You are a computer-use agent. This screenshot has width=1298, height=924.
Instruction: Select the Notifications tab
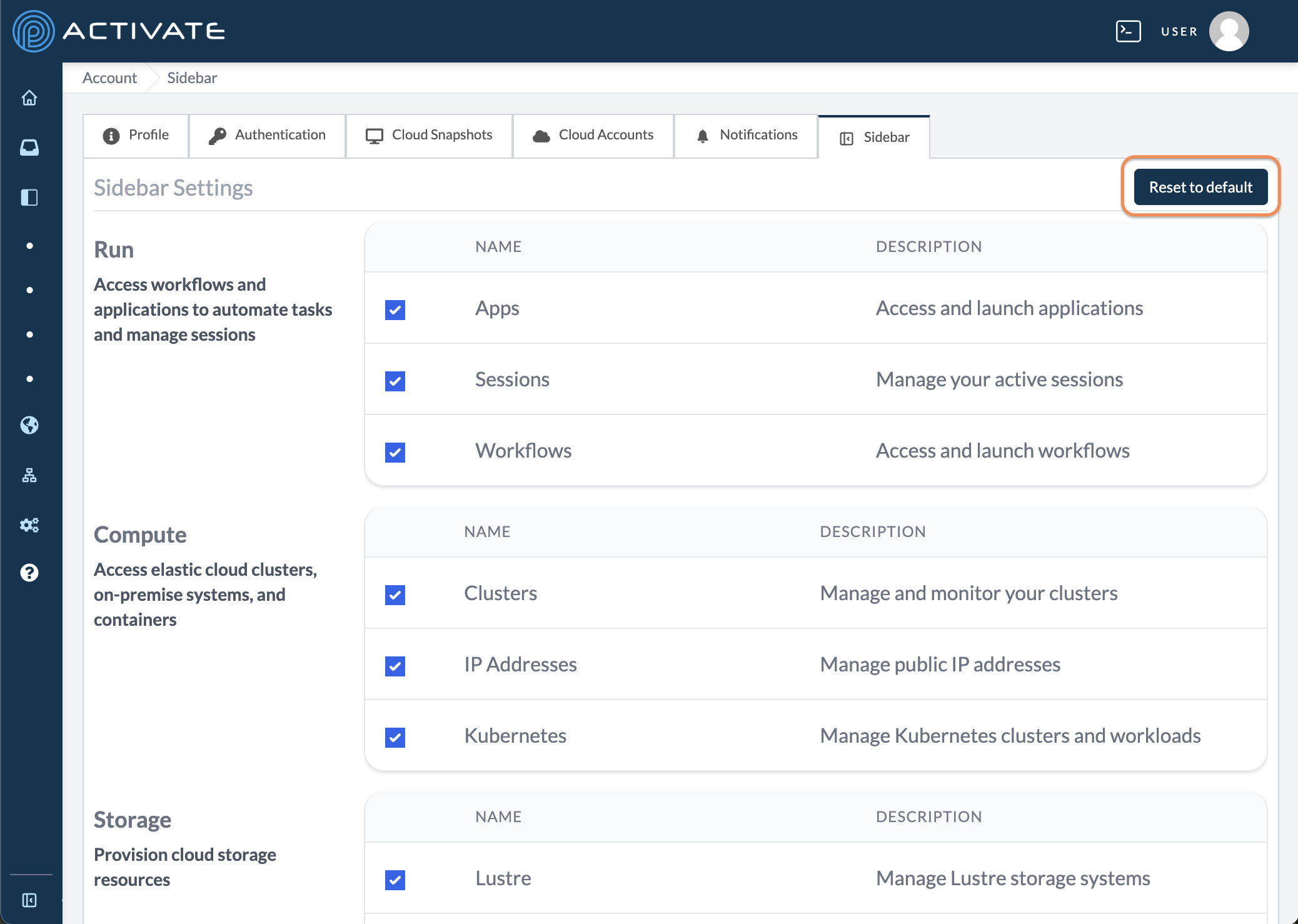pos(747,135)
